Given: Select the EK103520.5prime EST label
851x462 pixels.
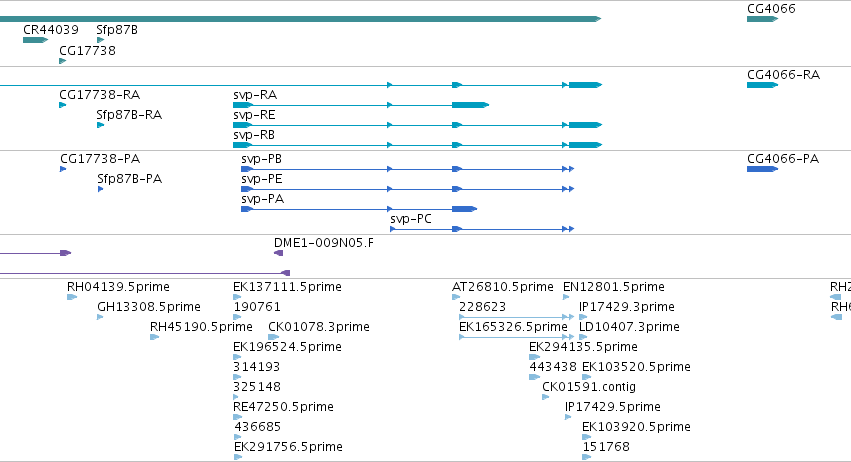Looking at the screenshot, I should tap(636, 367).
